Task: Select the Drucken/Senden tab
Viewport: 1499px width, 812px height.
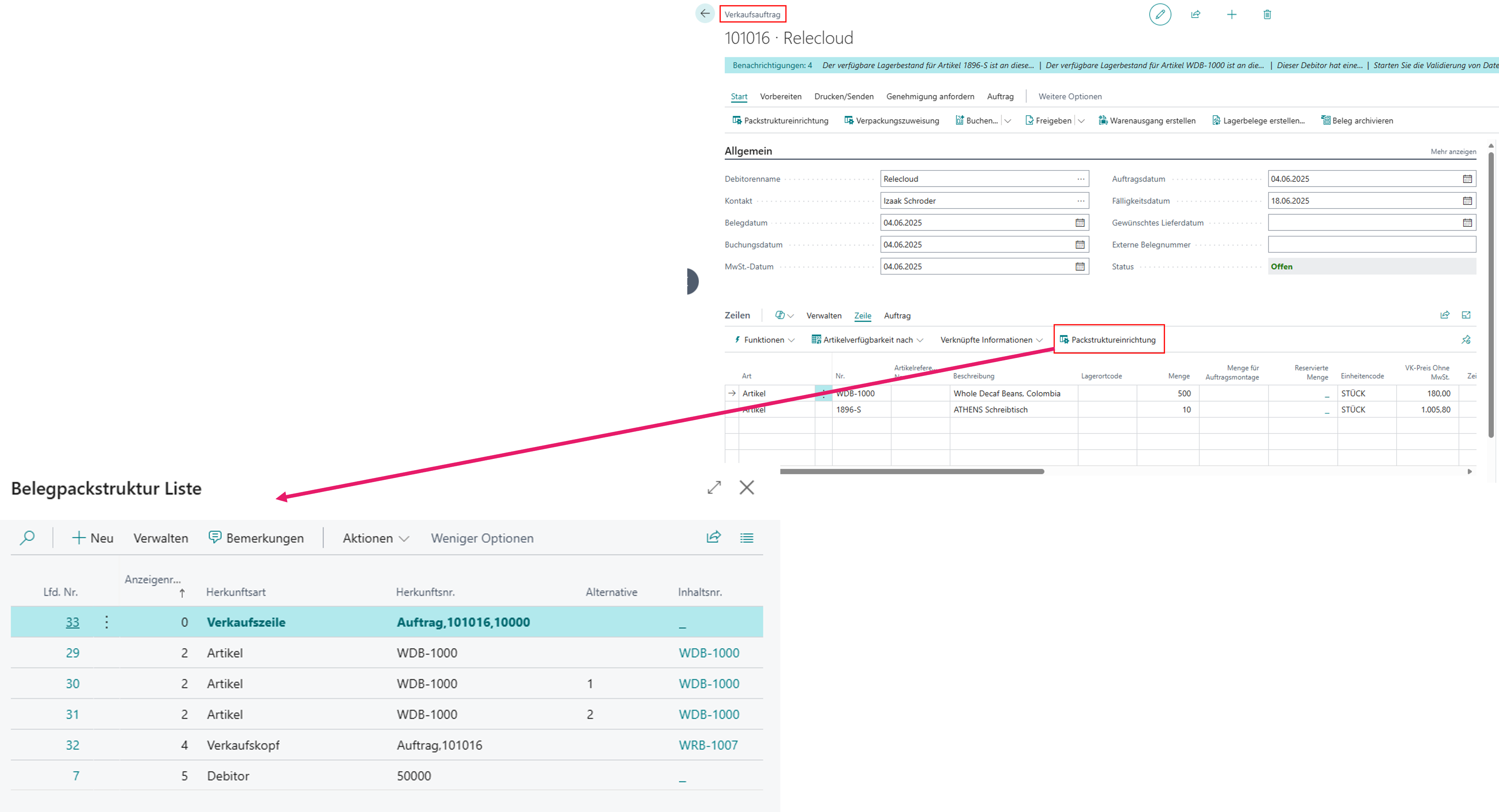Action: [x=844, y=96]
